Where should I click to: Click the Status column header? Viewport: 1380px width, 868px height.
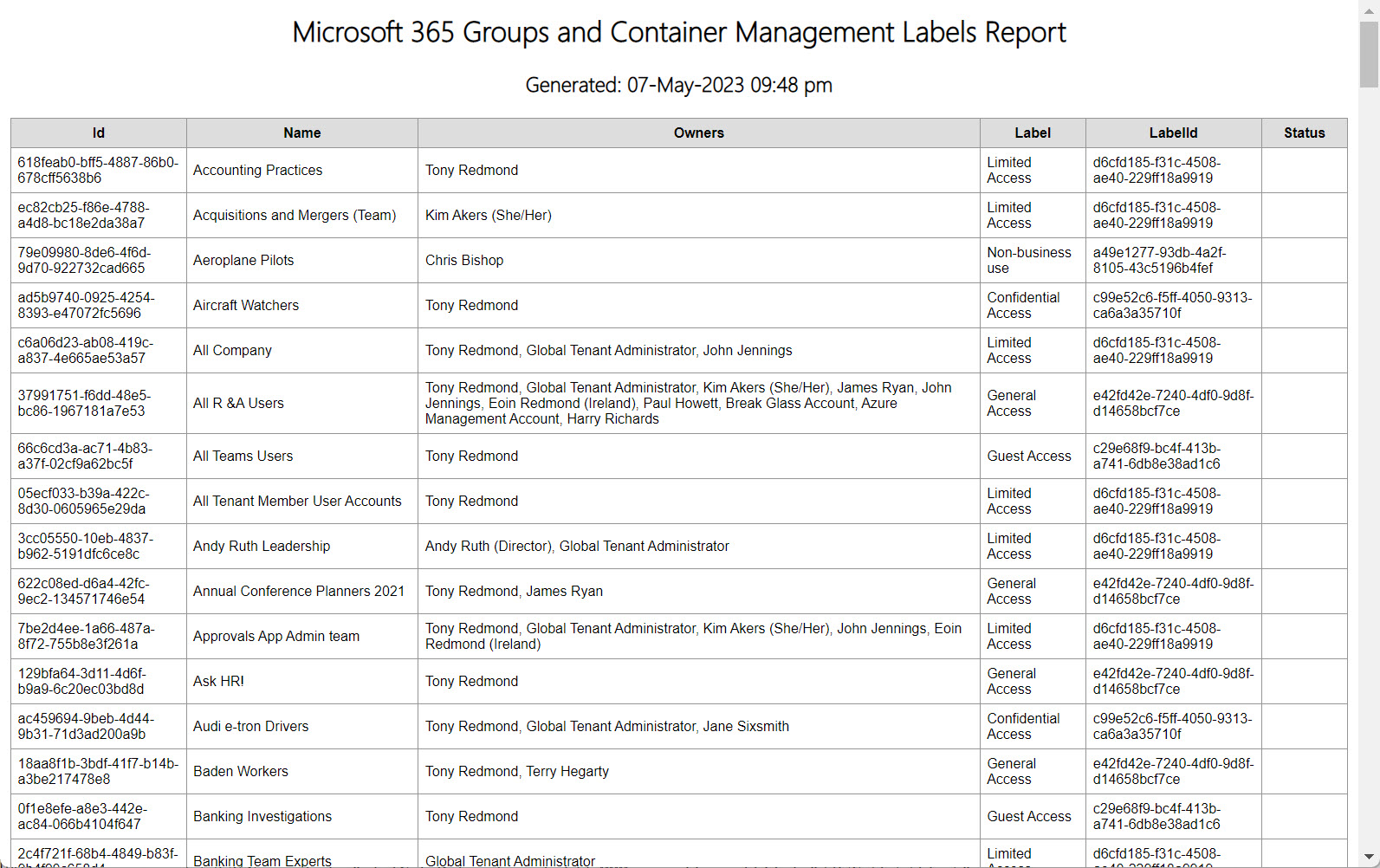click(1304, 133)
